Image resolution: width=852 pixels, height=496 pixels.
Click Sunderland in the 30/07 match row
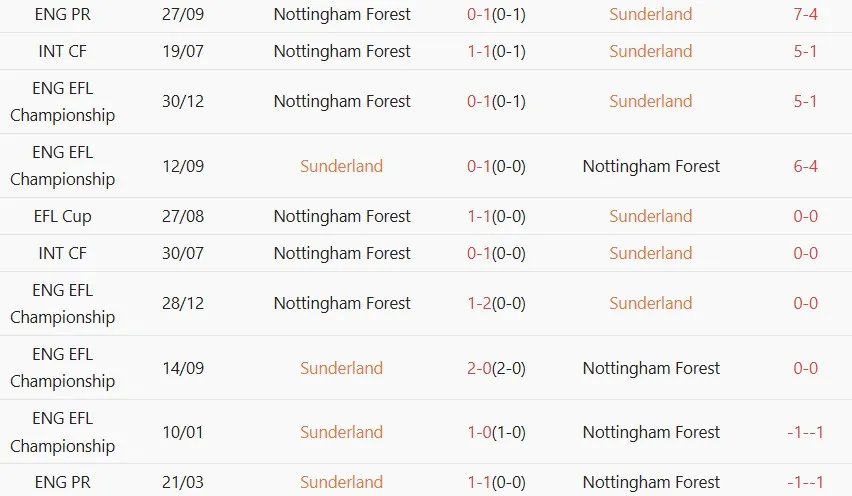pyautogui.click(x=650, y=253)
